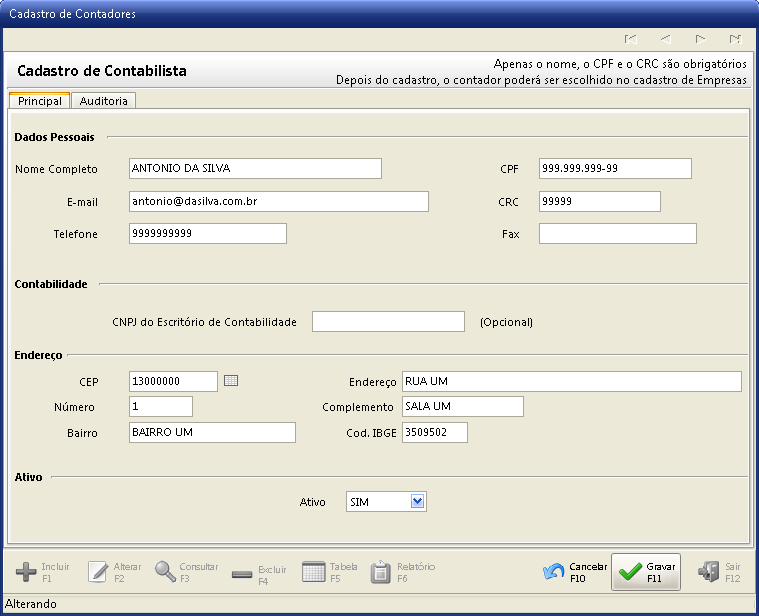
Task: Expand the Ativo dropdown arrow
Action: 418,501
